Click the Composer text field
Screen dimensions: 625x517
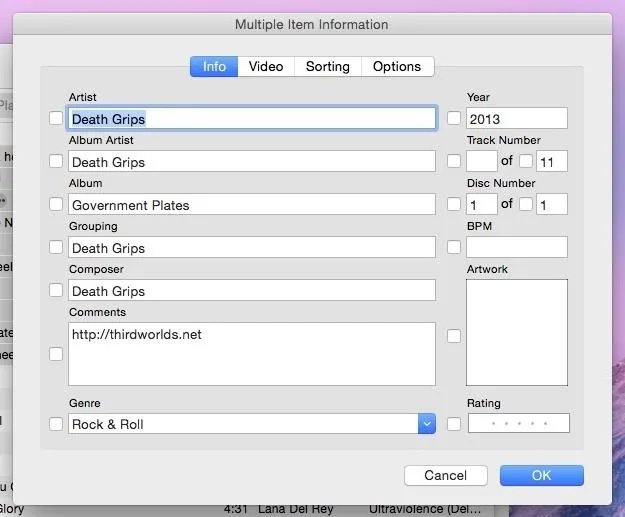(252, 290)
